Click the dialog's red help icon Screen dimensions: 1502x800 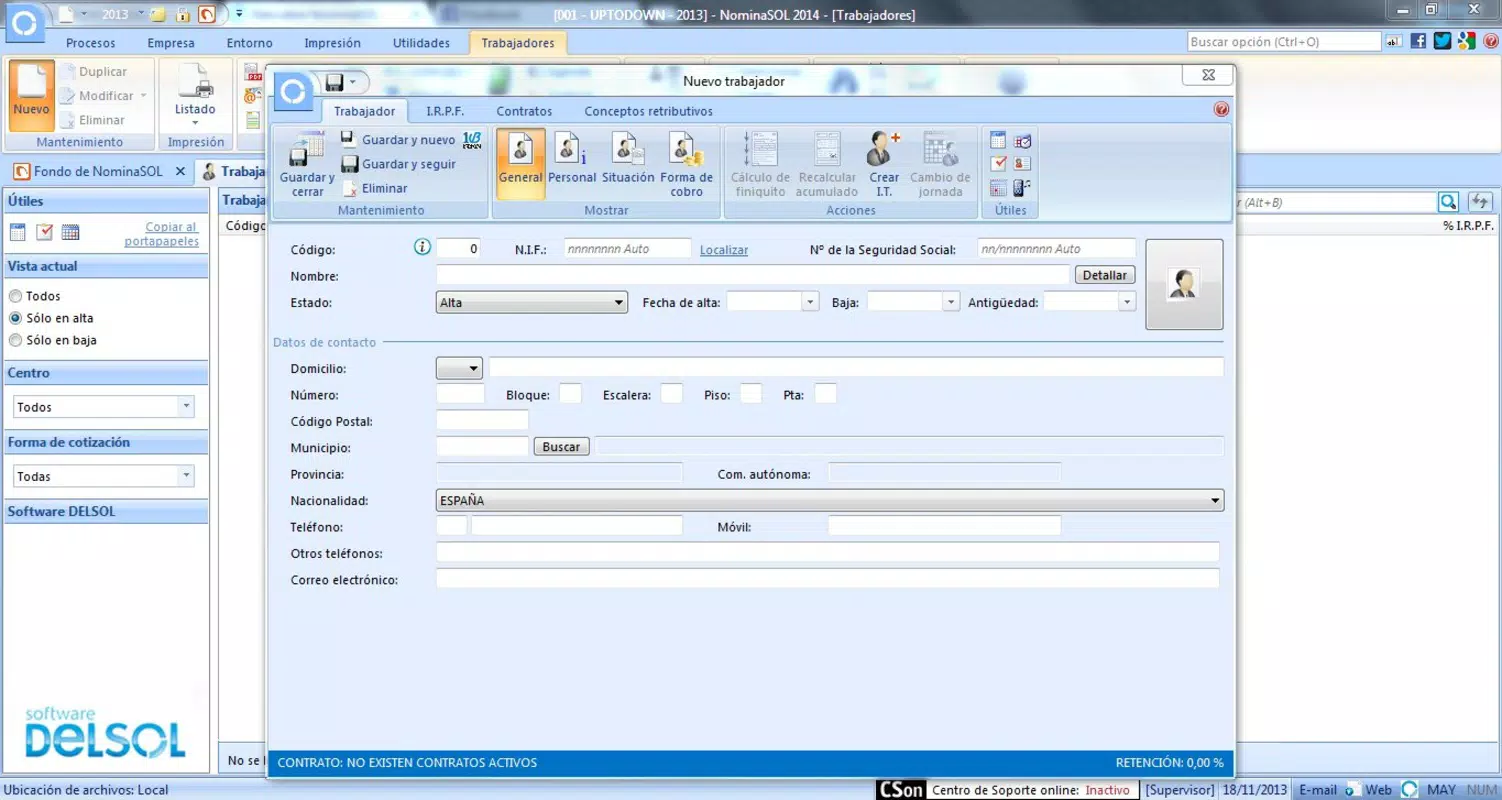[x=1221, y=110]
